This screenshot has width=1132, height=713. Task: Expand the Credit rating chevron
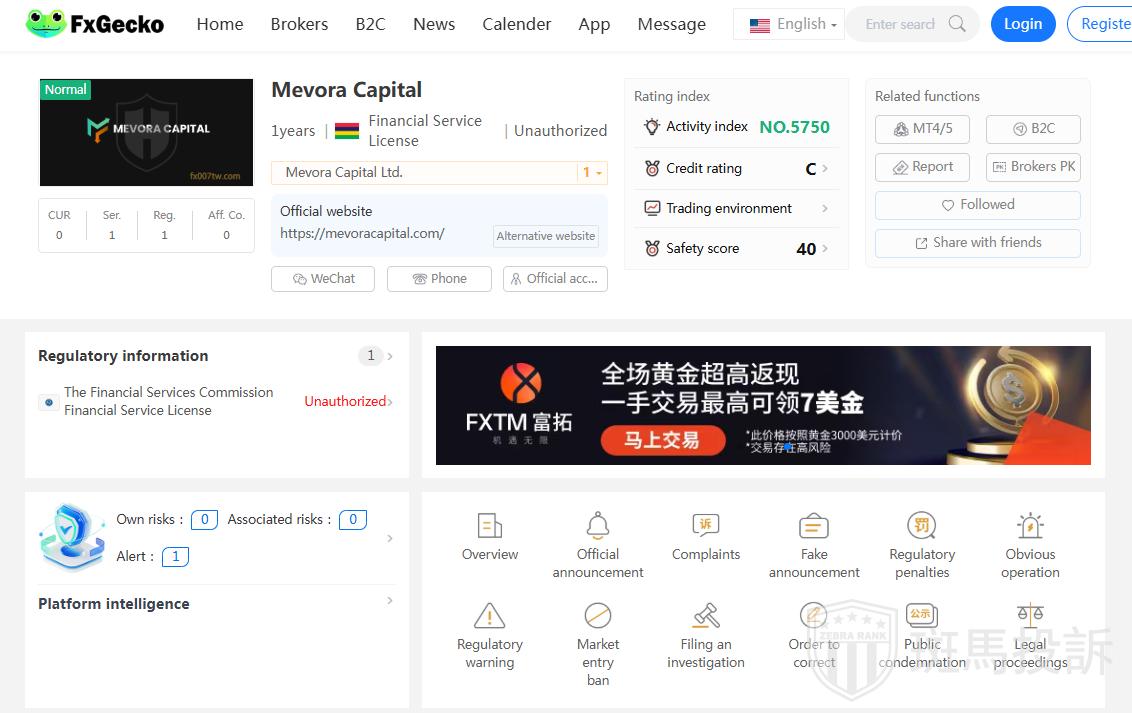click(825, 169)
